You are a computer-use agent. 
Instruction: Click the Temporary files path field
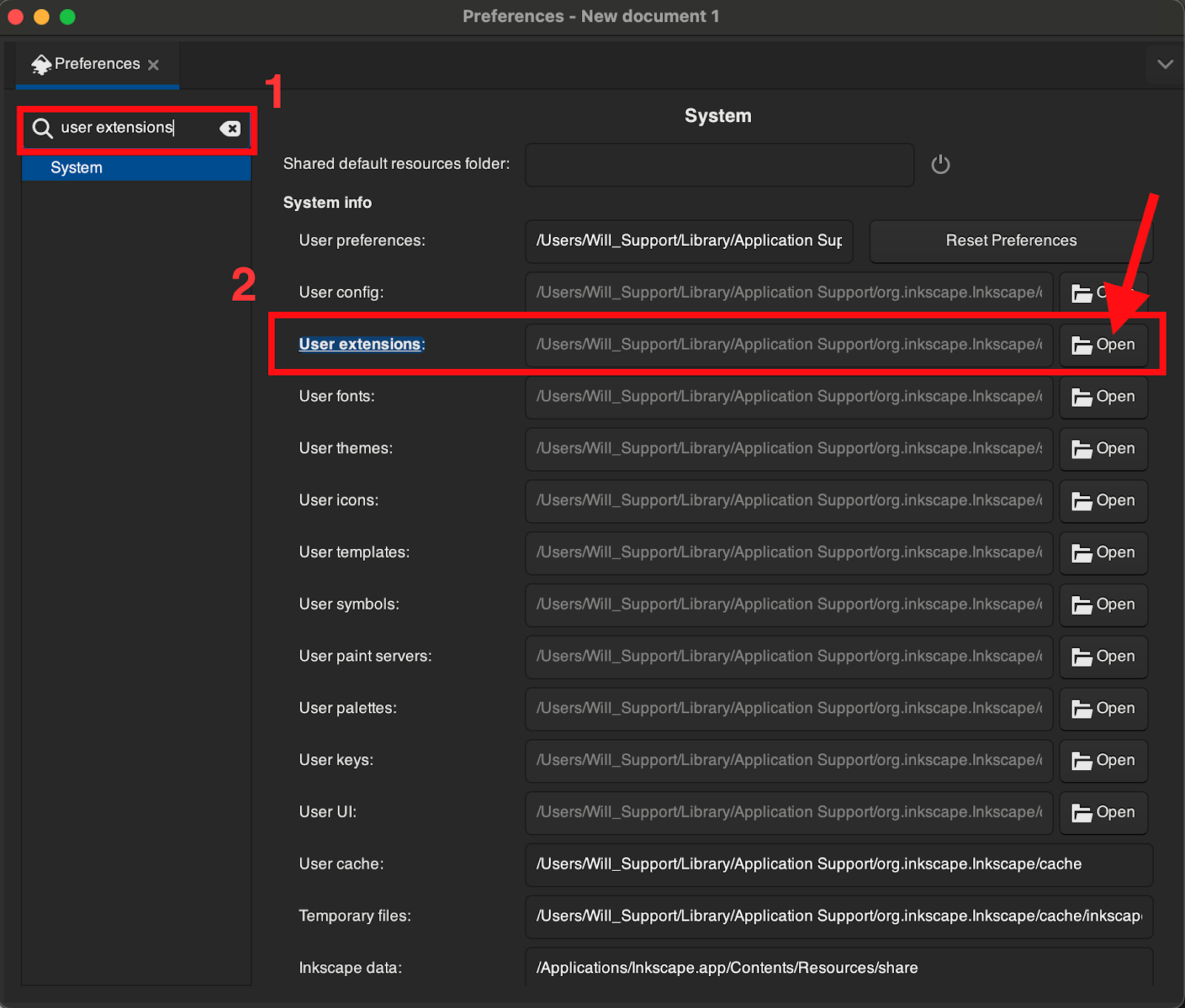839,916
